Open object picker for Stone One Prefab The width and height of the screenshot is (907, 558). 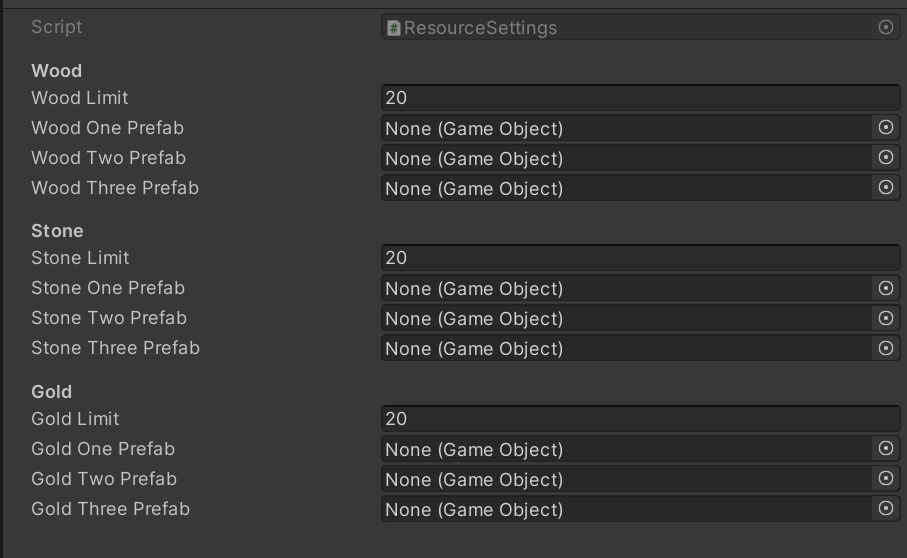pos(885,288)
